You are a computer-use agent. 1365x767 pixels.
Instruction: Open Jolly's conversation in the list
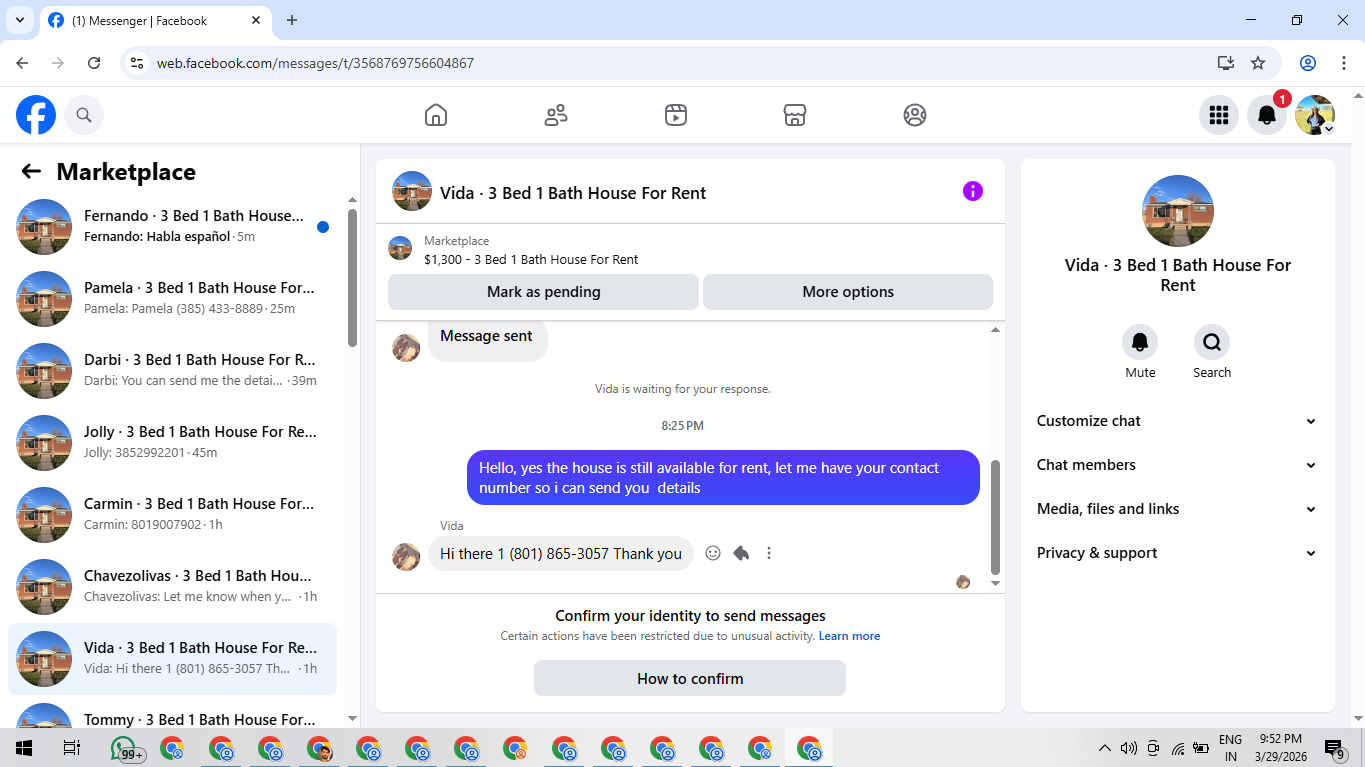coord(172,443)
